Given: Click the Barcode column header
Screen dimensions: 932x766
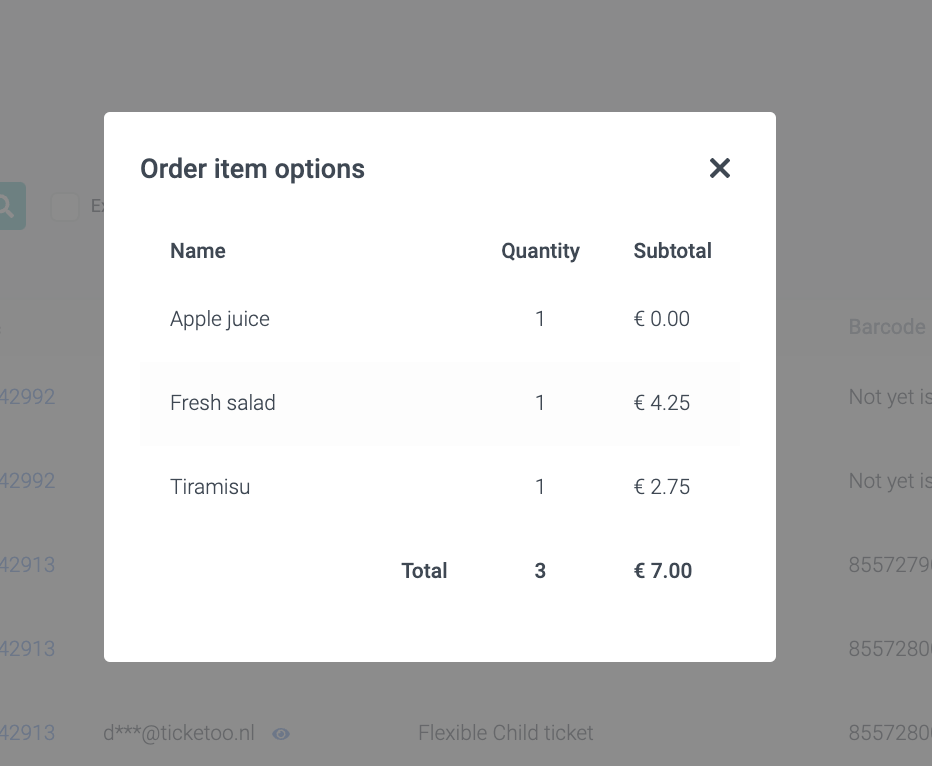Looking at the screenshot, I should [x=887, y=327].
